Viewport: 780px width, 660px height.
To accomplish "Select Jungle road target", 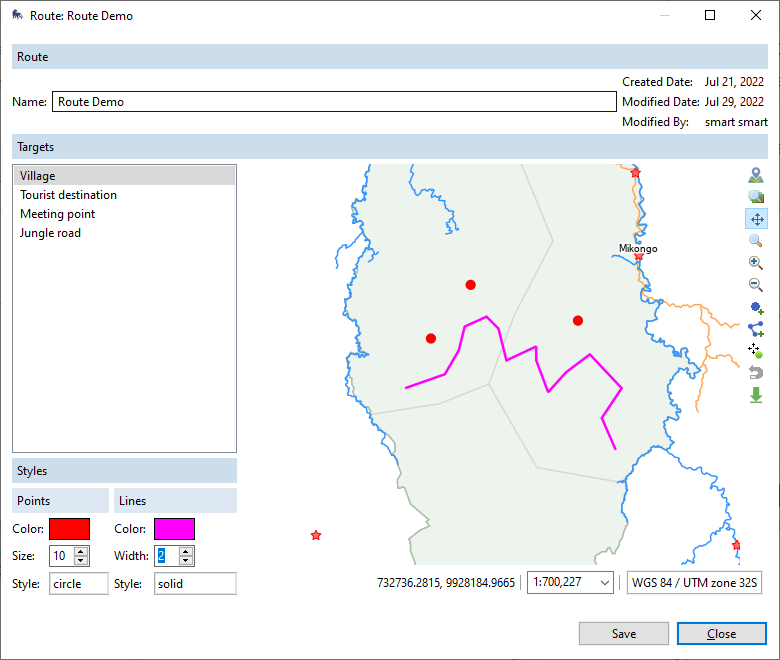I will click(50, 233).
